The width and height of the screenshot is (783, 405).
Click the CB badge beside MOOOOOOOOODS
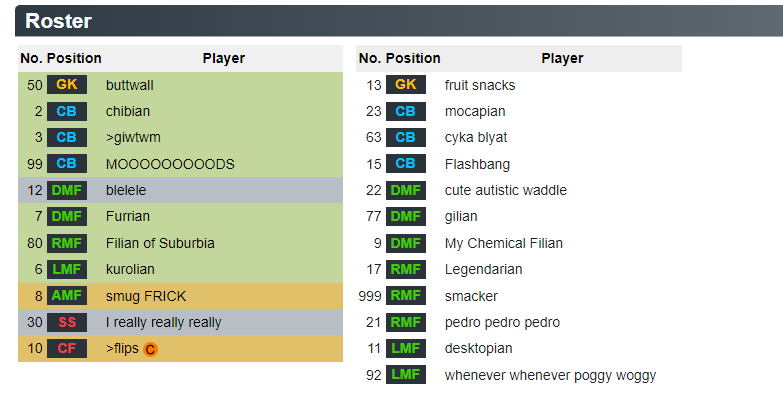(67, 164)
